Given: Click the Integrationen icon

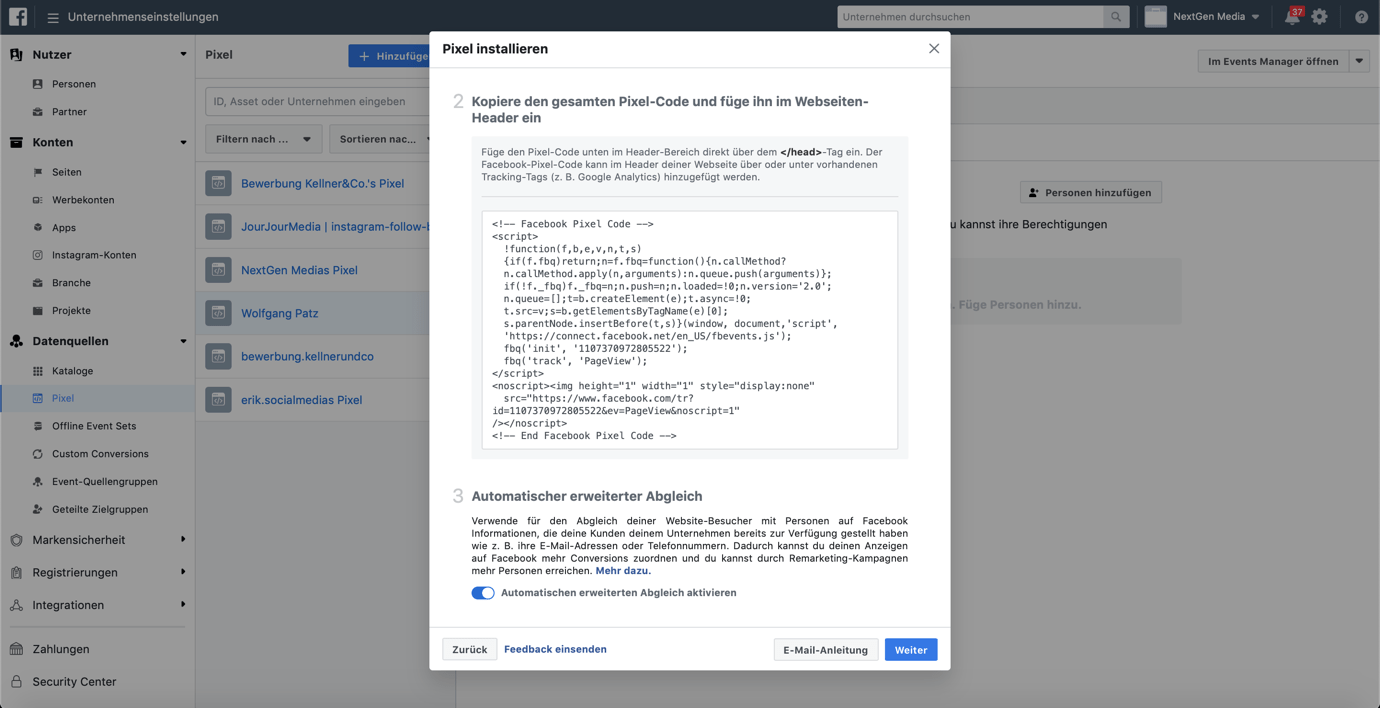Looking at the screenshot, I should click(x=16, y=606).
